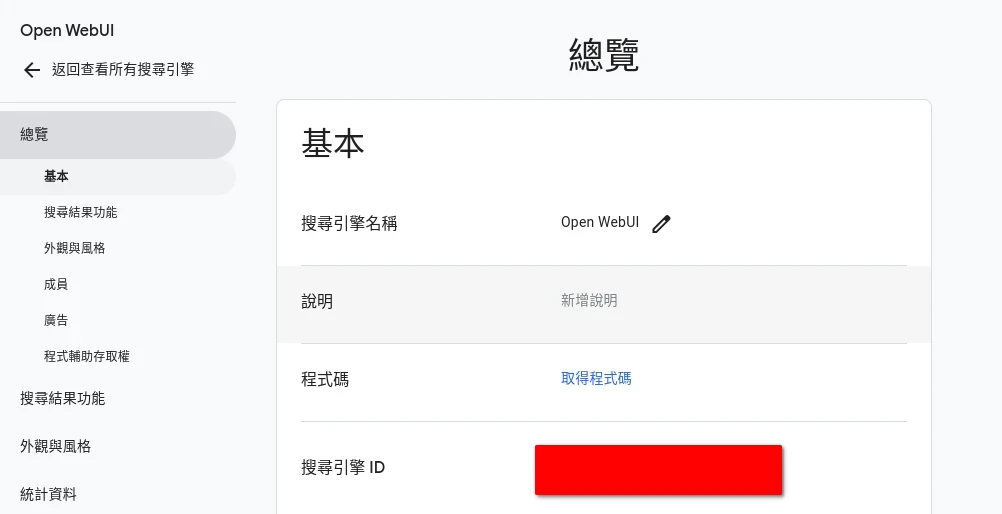Select 總覽 in the sidebar
Viewport: 1002px width, 514px height.
point(34,135)
